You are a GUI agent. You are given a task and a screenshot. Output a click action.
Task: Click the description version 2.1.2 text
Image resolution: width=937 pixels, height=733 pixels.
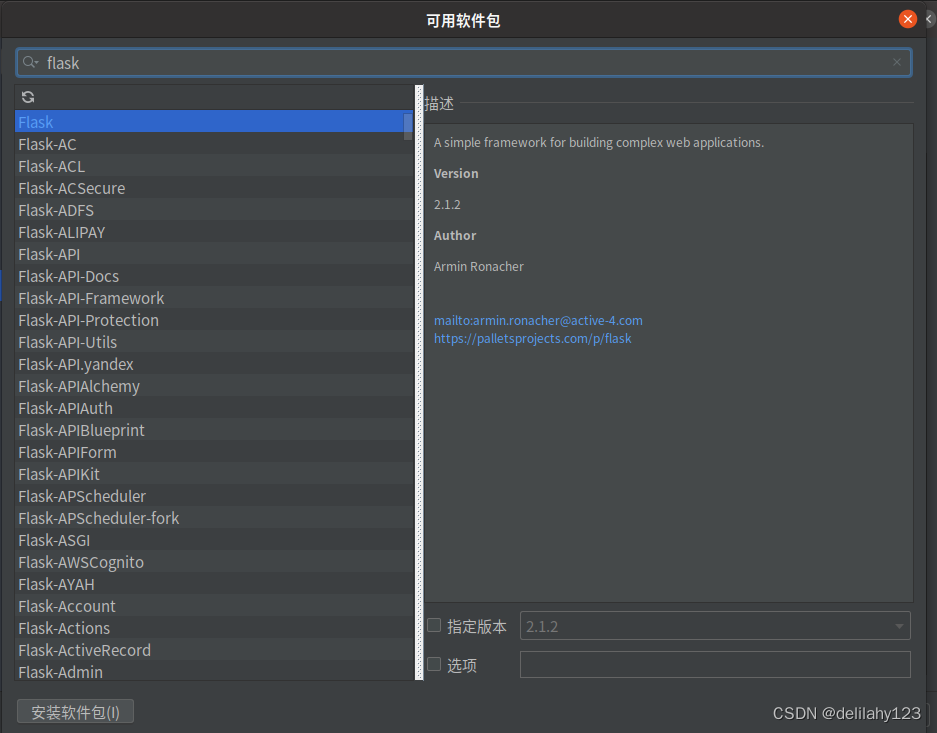pos(447,204)
